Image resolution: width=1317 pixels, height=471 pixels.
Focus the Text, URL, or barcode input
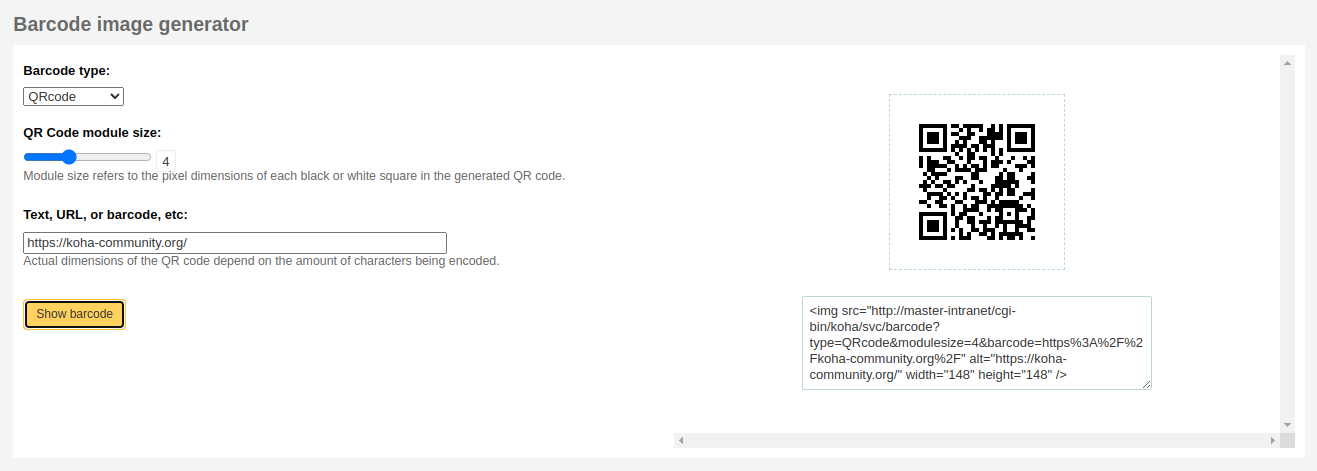(x=234, y=242)
